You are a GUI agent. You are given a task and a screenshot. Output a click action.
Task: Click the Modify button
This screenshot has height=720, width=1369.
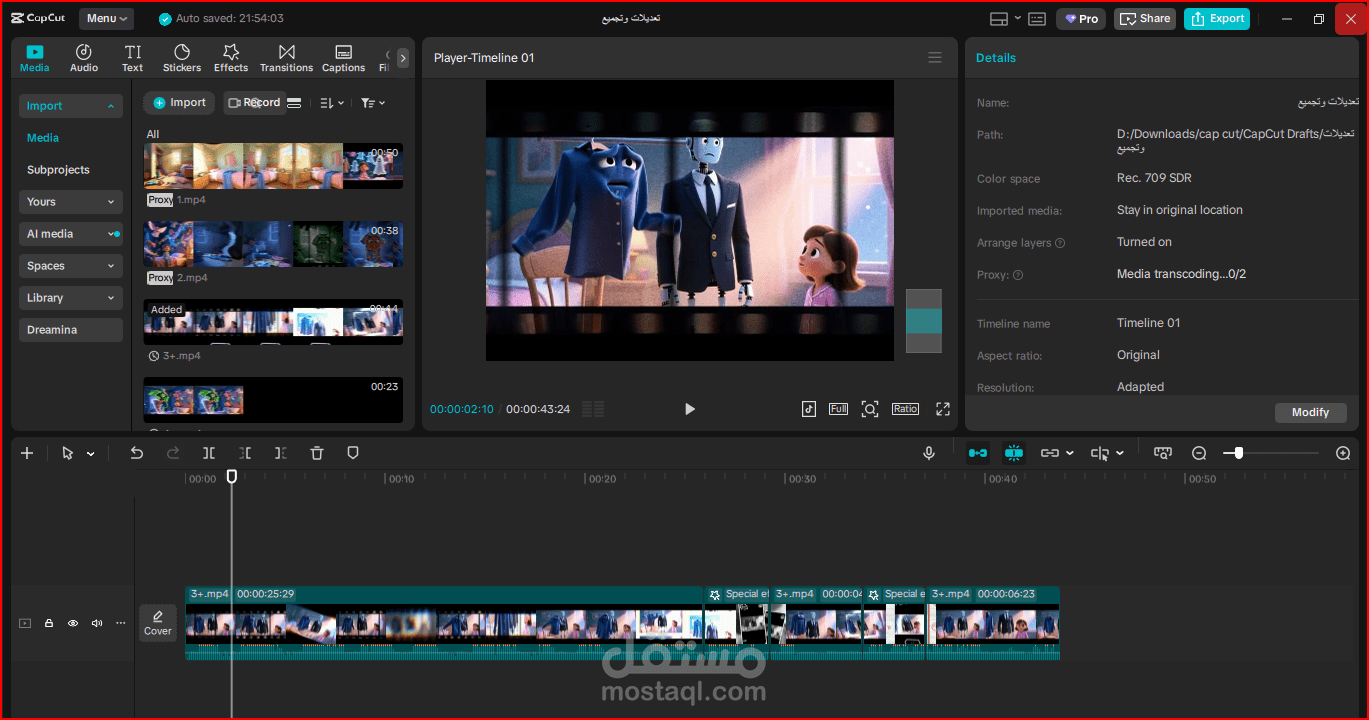1310,412
